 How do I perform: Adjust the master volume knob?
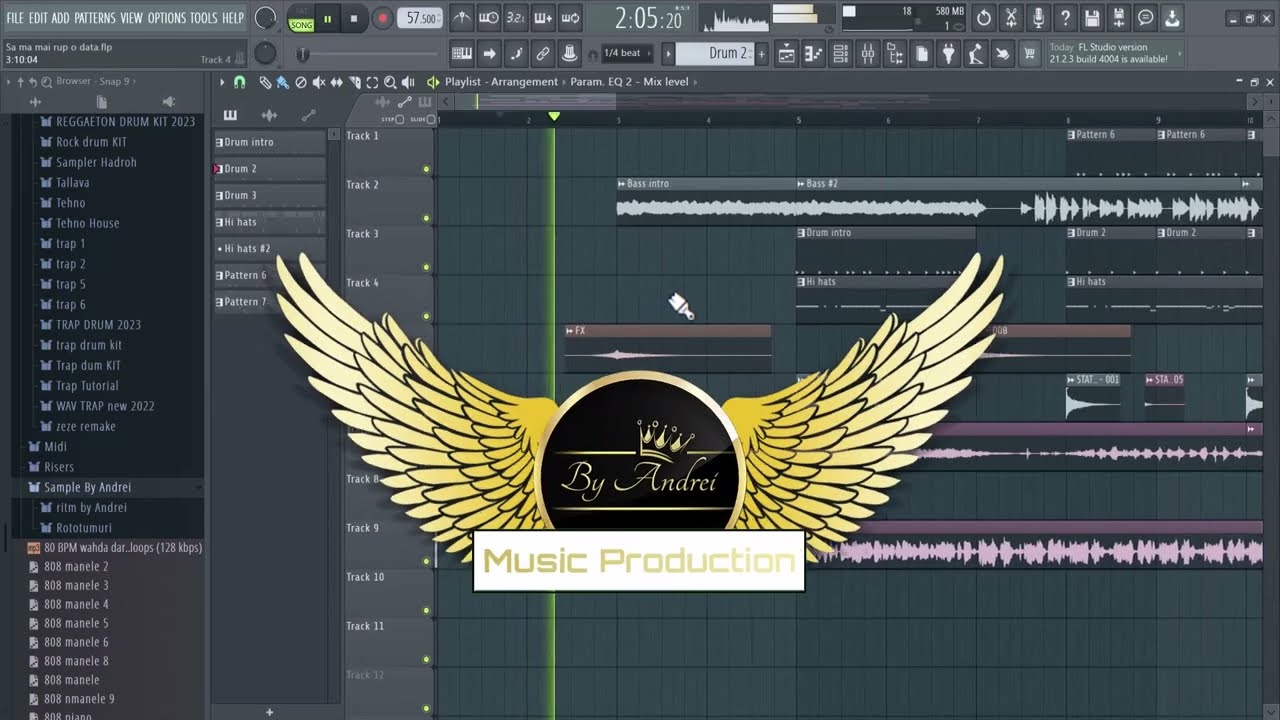coord(265,18)
